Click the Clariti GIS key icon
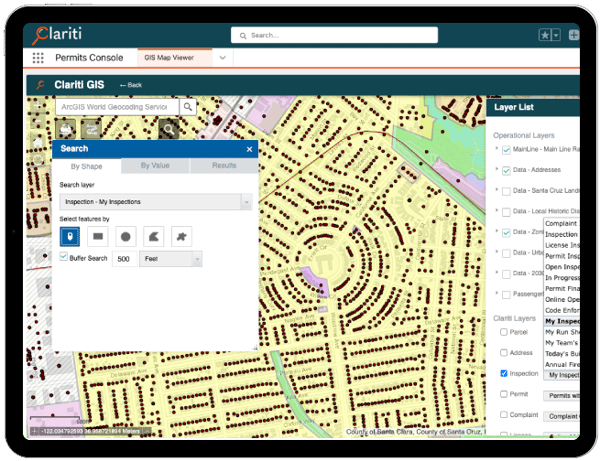This screenshot has height=461, width=600. (40, 85)
